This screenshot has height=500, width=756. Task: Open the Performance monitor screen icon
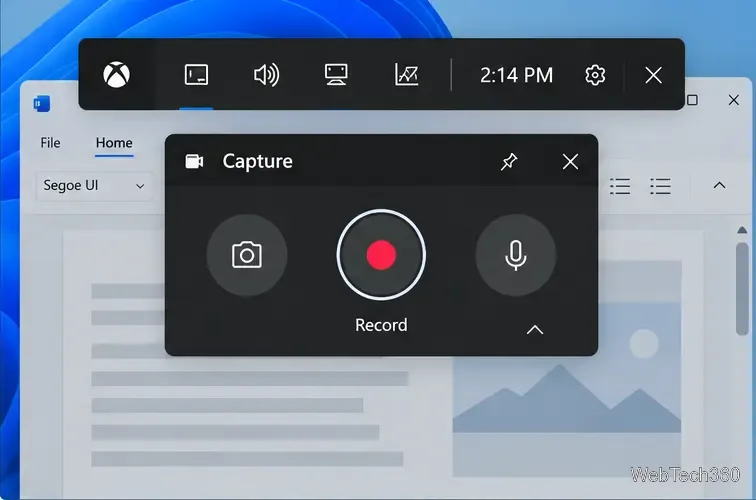[336, 75]
